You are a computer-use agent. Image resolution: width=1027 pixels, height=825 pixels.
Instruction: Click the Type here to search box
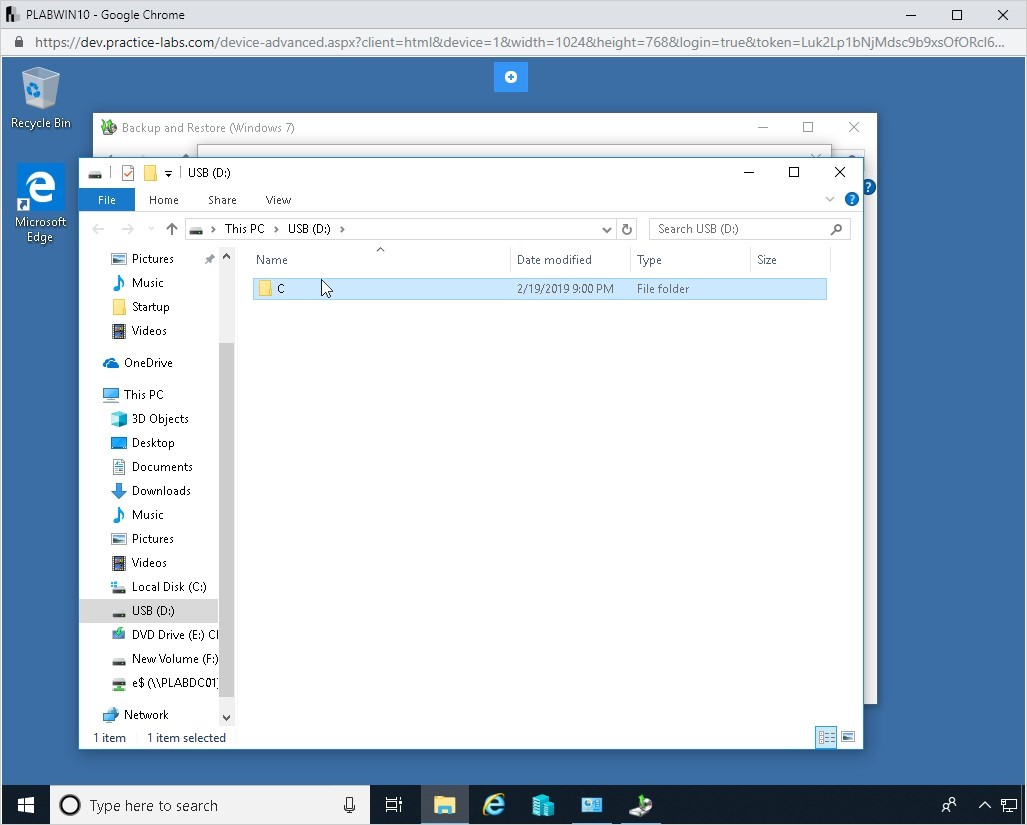click(x=210, y=805)
